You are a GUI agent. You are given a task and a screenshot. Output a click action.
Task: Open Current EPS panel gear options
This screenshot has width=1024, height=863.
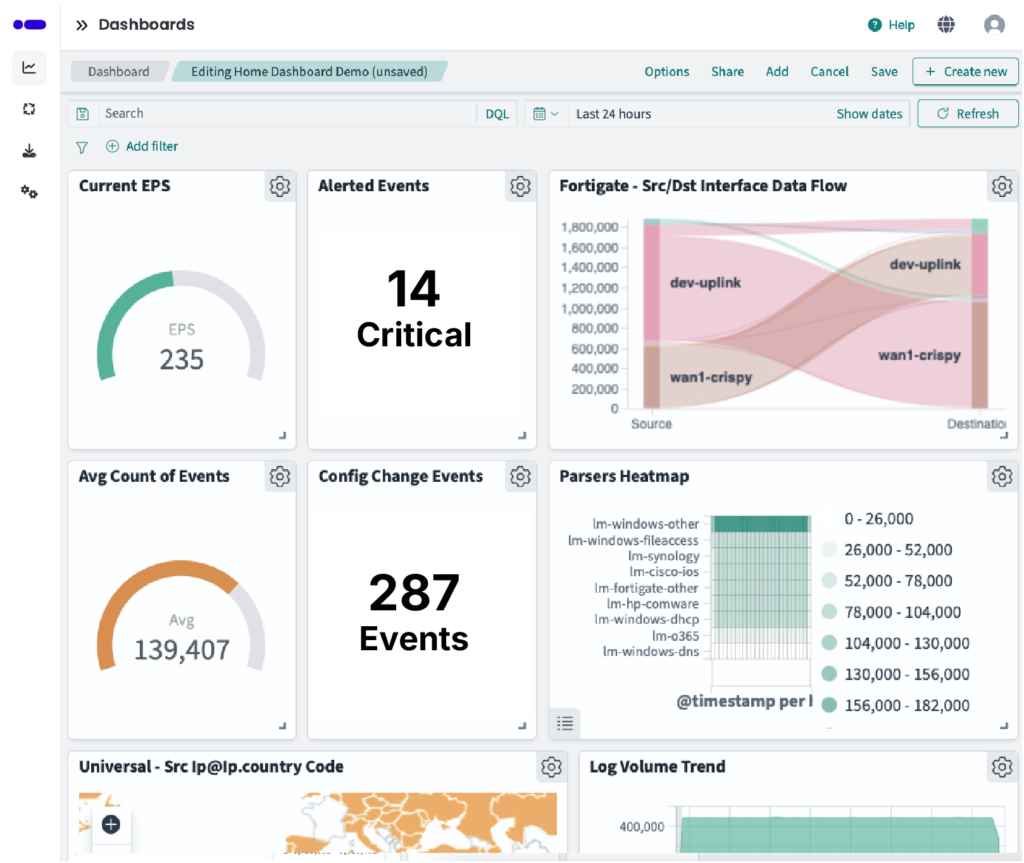[x=280, y=186]
